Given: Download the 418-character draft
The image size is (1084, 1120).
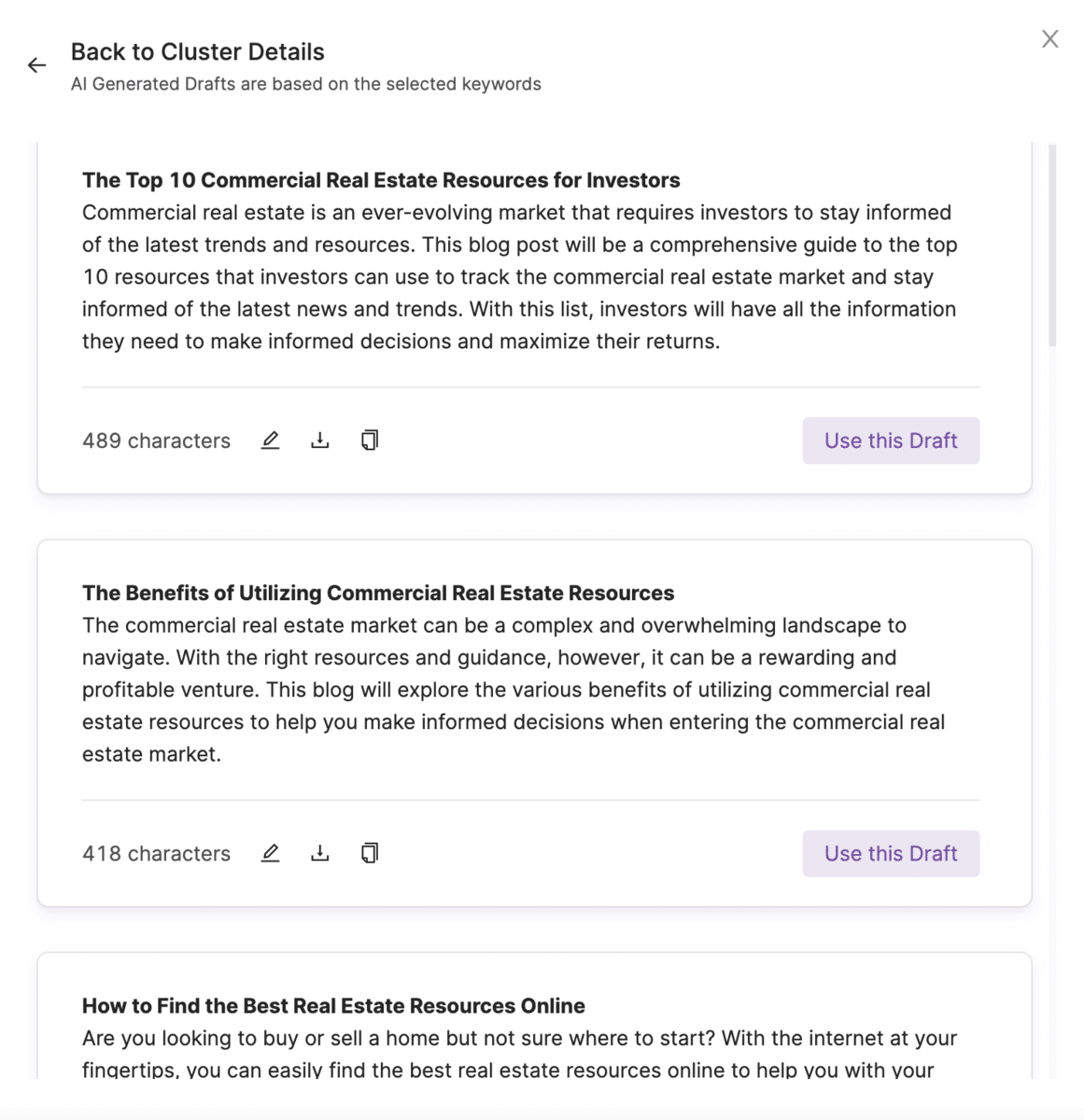Looking at the screenshot, I should coord(320,853).
